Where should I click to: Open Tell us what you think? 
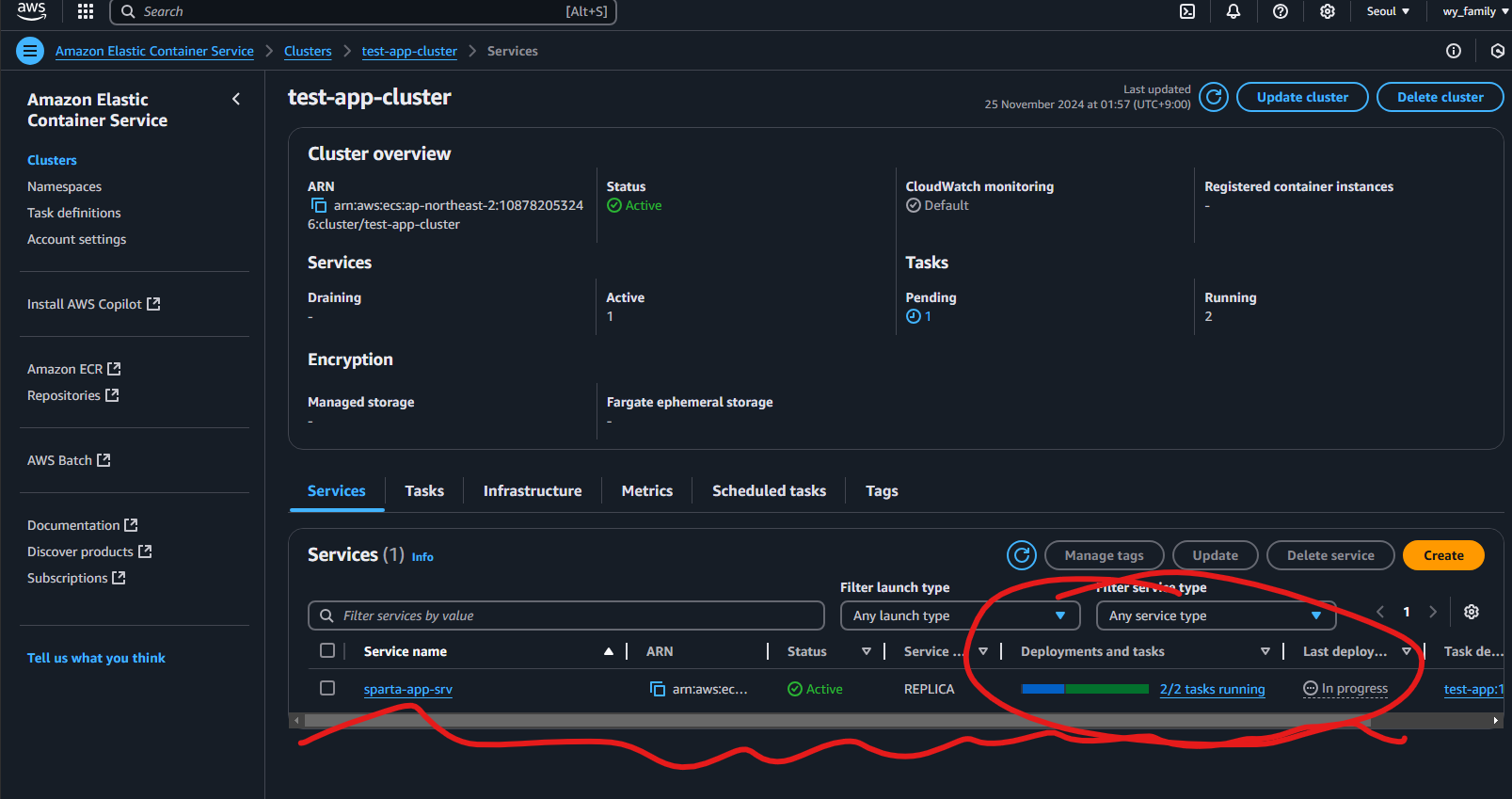(x=96, y=658)
